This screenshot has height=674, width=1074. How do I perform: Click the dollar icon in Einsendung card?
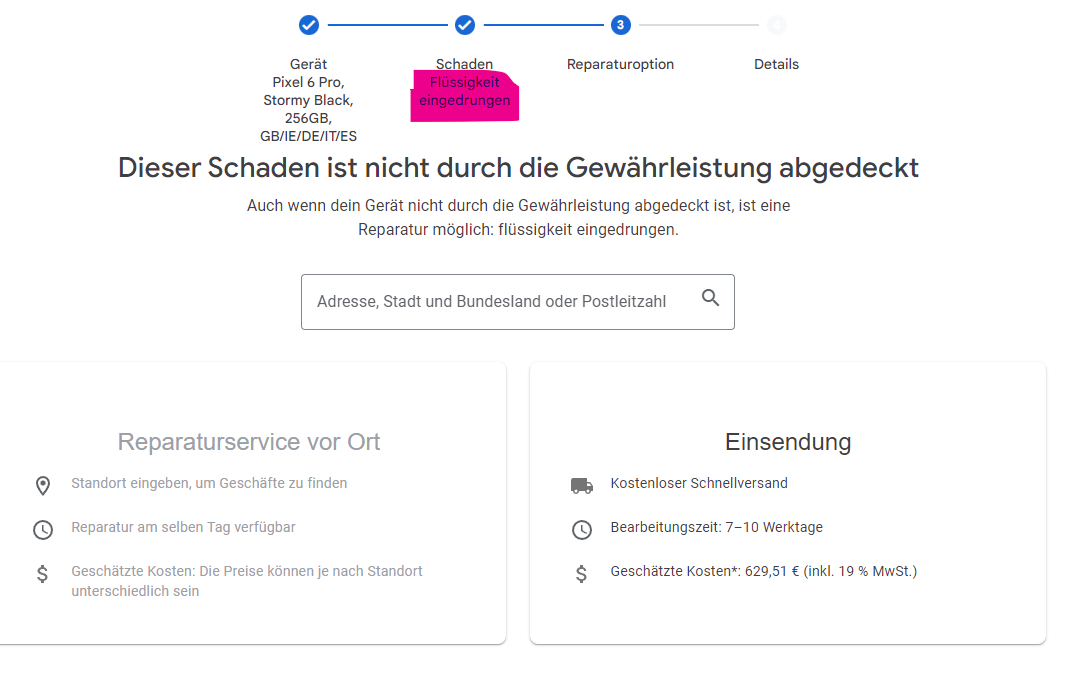pyautogui.click(x=582, y=574)
